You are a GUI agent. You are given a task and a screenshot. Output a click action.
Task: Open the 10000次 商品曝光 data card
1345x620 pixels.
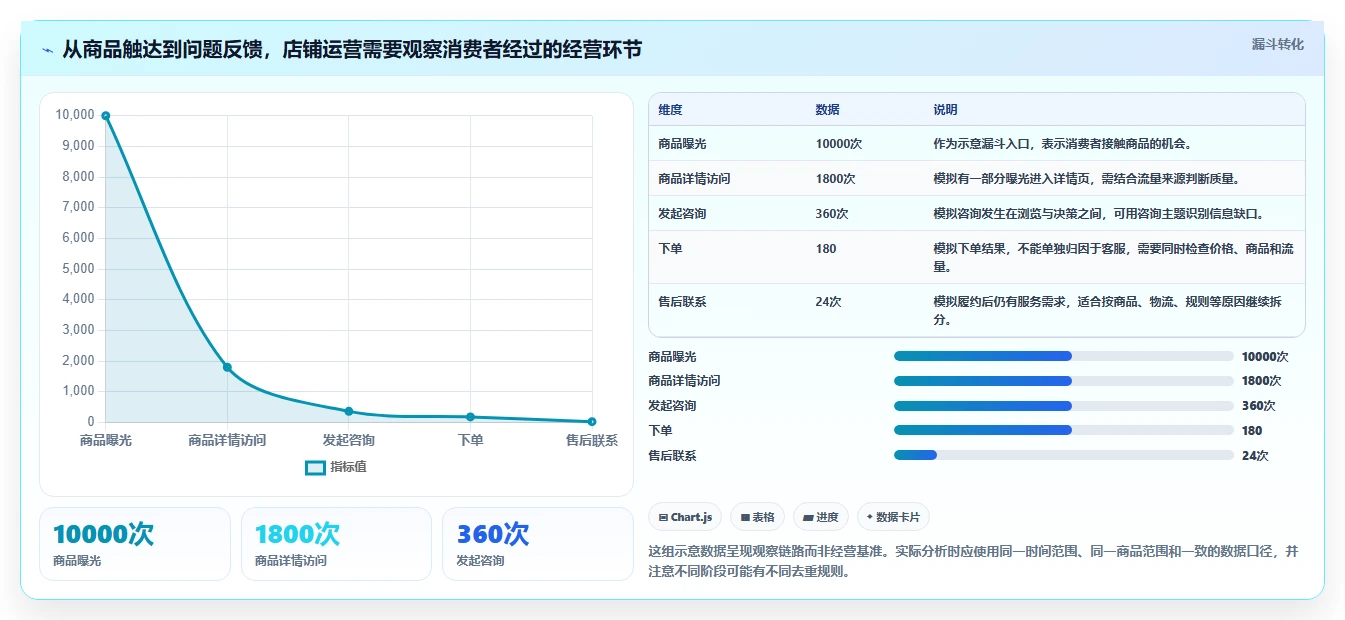coord(135,544)
